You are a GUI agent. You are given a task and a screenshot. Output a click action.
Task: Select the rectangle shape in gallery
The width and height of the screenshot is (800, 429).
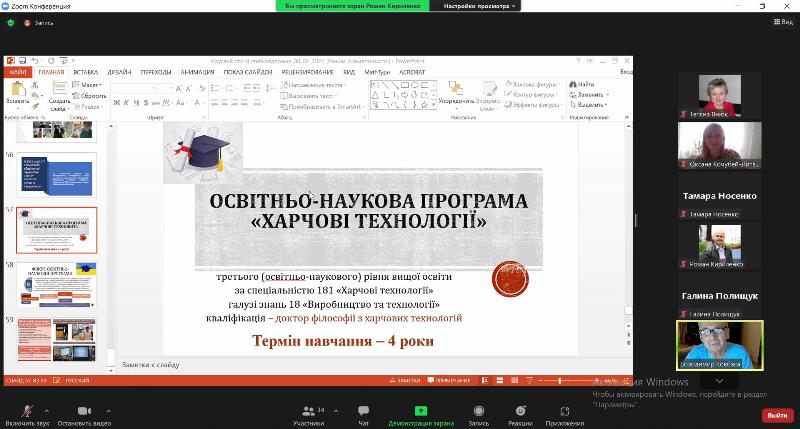[405, 85]
